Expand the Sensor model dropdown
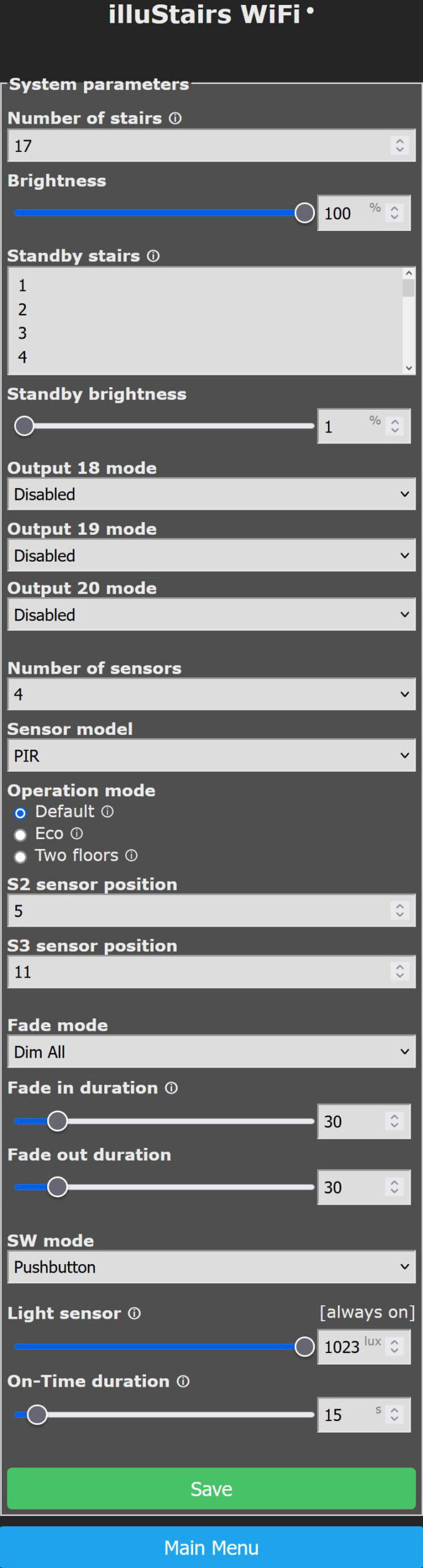This screenshot has height=1568, width=423. [x=211, y=755]
